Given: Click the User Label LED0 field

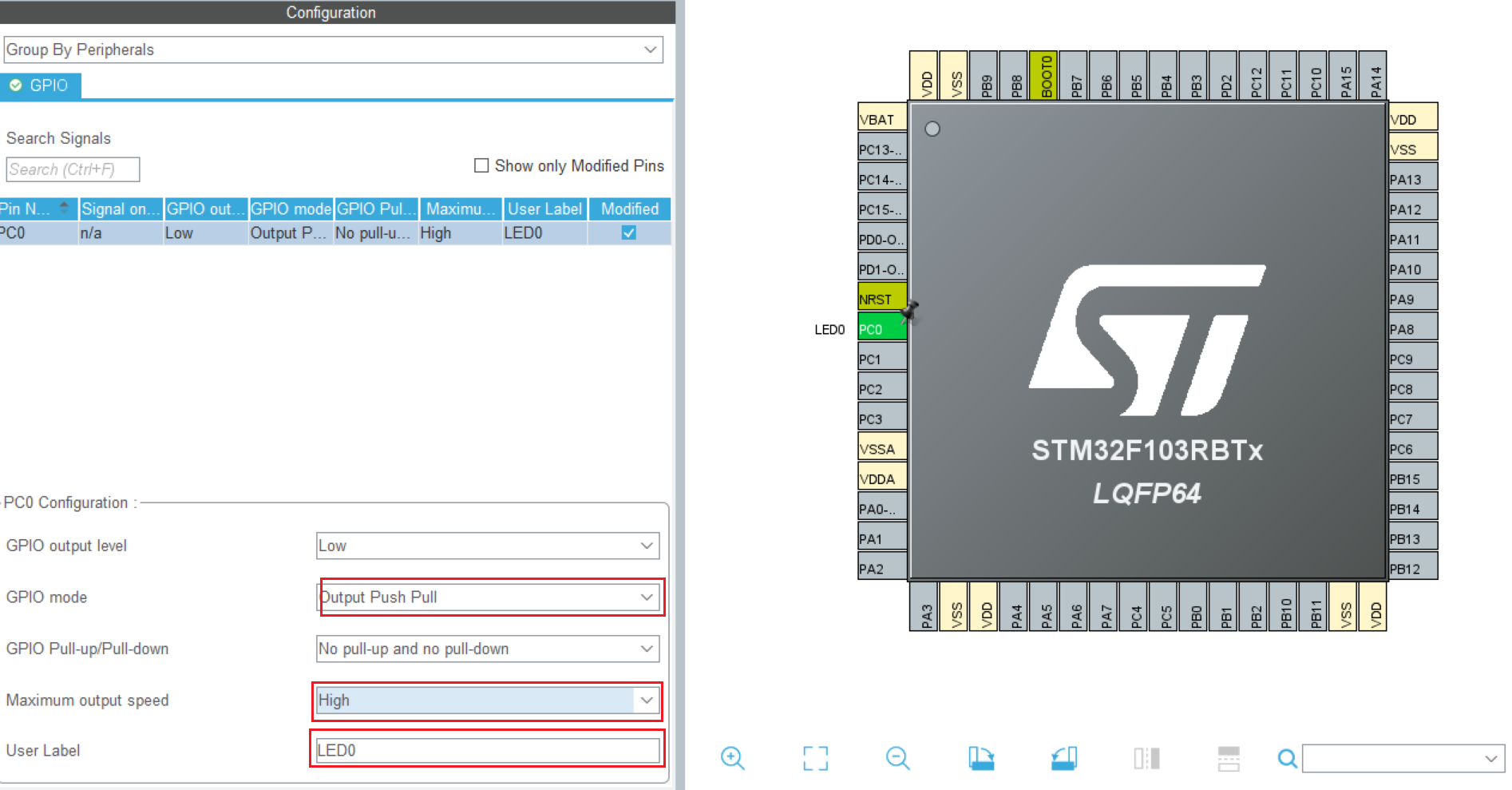Looking at the screenshot, I should [x=488, y=750].
